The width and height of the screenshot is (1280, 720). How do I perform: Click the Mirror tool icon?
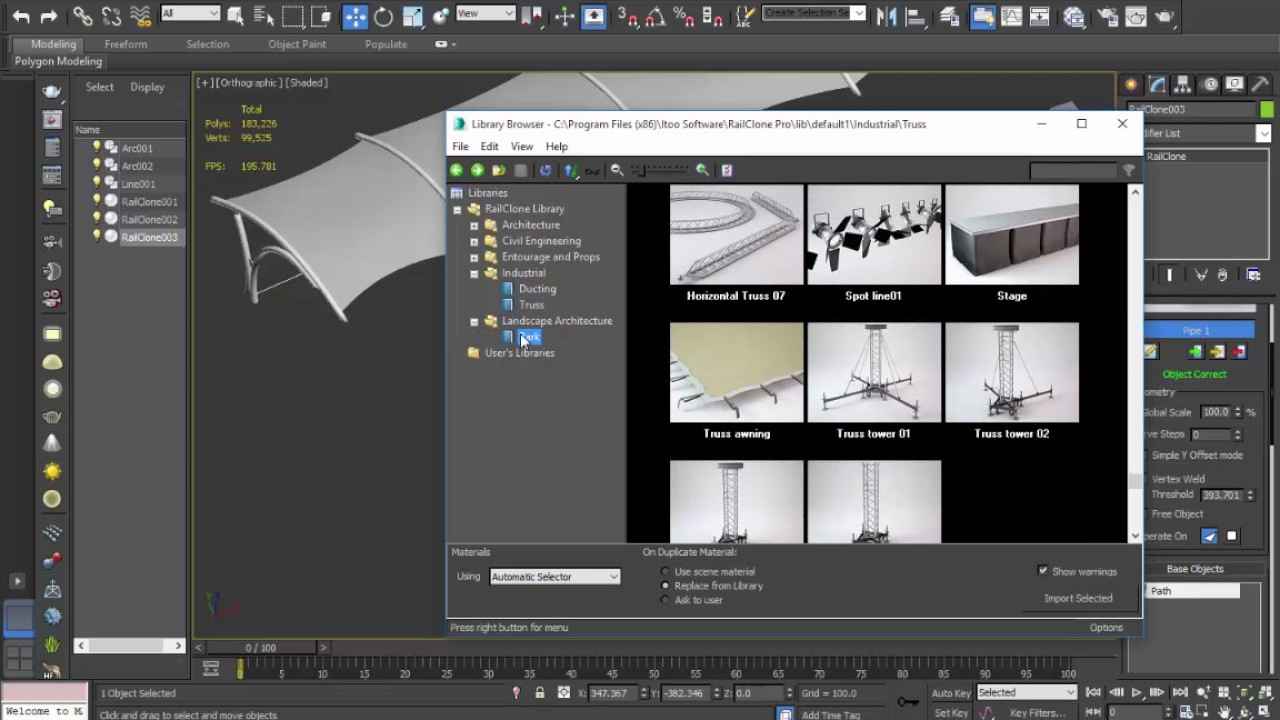pos(886,16)
